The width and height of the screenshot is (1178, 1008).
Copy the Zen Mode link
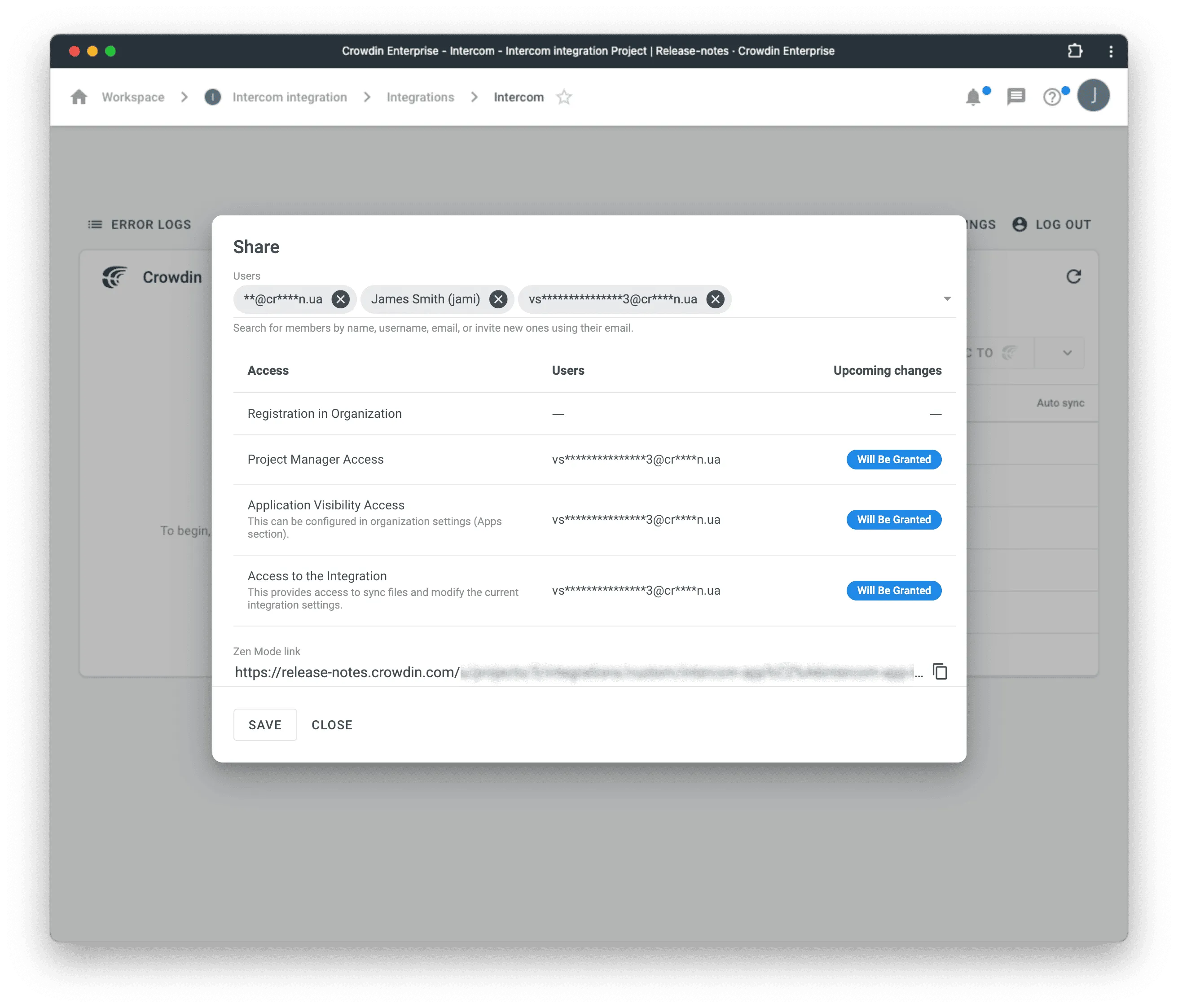tap(941, 671)
